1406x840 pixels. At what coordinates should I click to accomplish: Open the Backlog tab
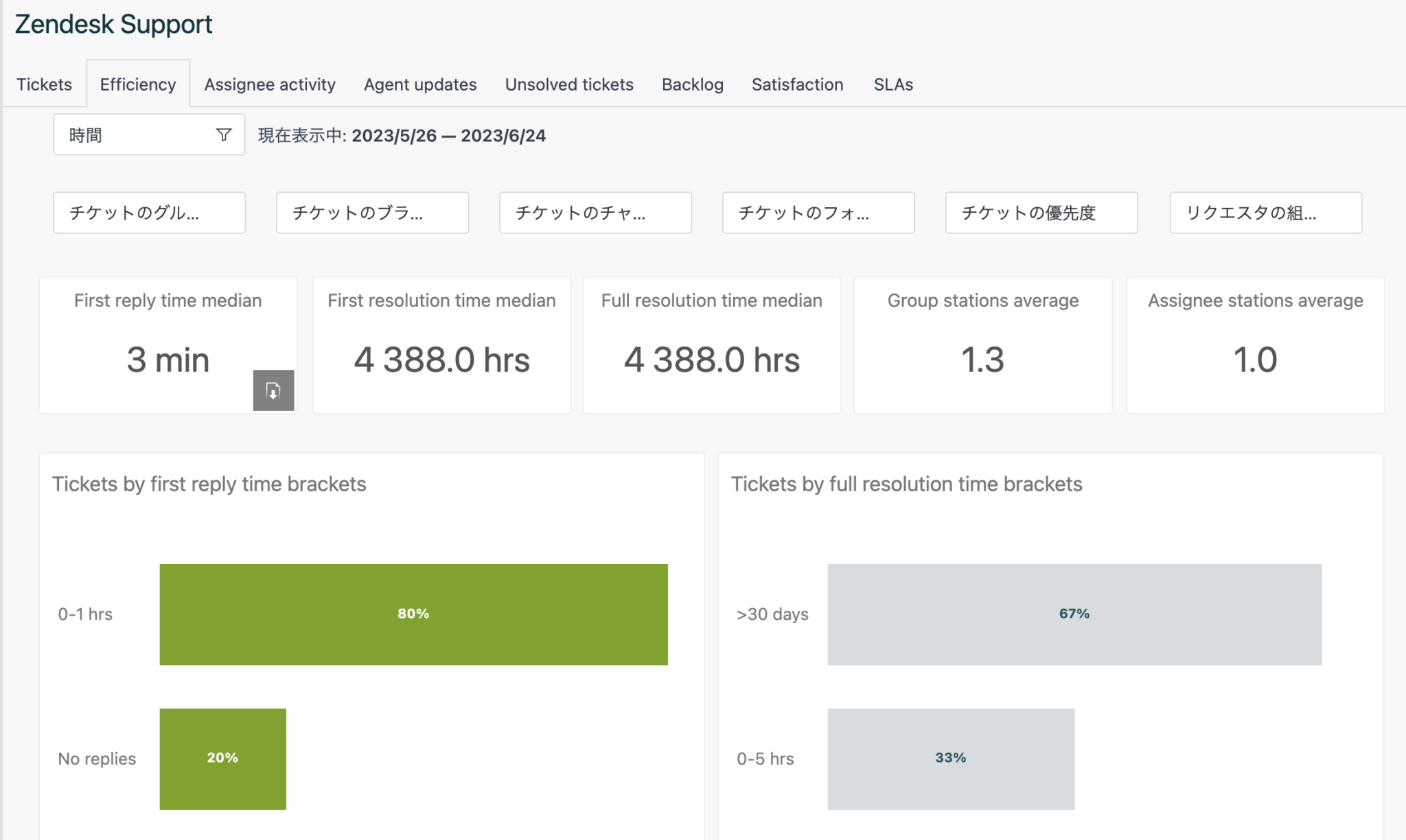[692, 84]
